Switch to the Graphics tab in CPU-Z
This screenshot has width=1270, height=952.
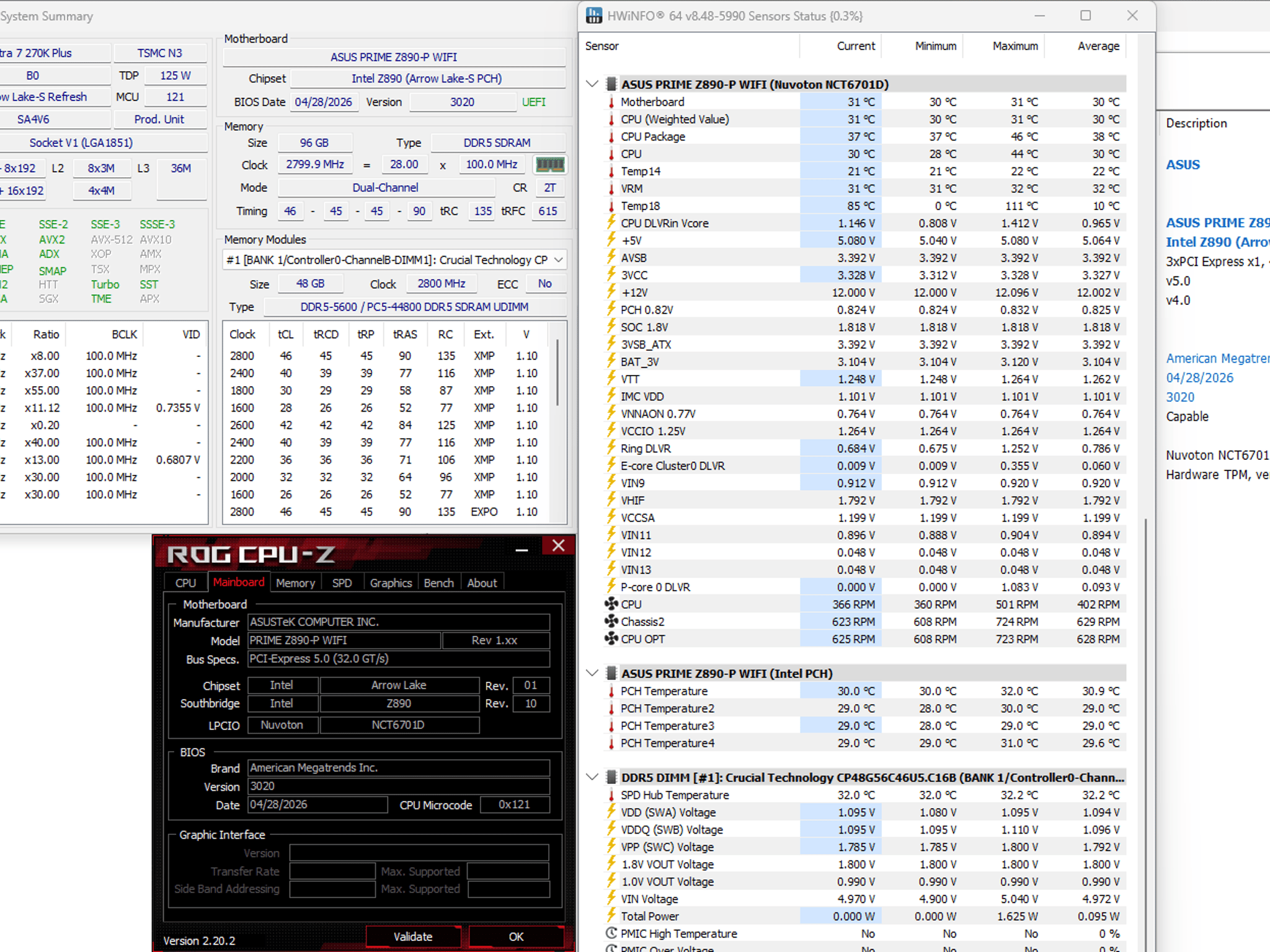[391, 583]
